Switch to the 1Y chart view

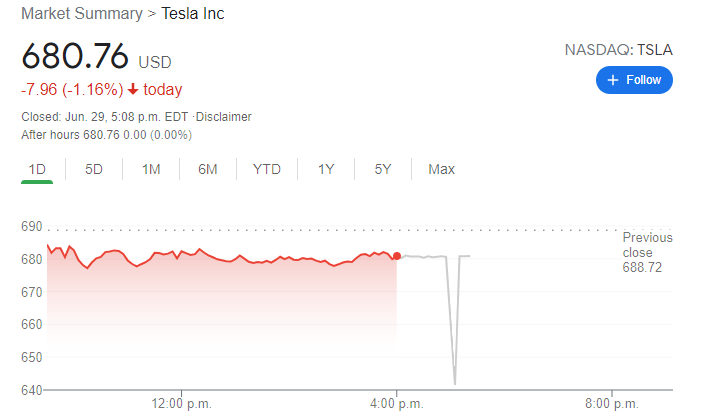(x=326, y=169)
